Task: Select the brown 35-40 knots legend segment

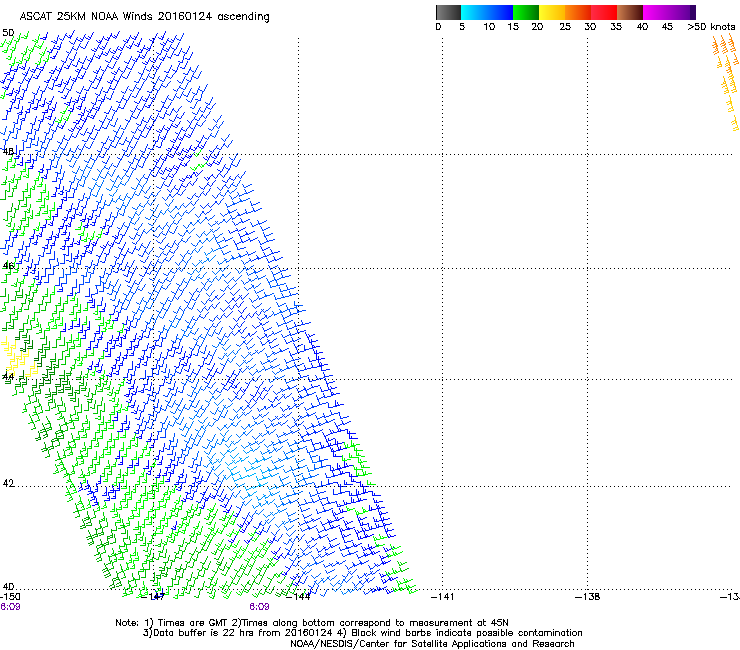Action: (x=630, y=12)
